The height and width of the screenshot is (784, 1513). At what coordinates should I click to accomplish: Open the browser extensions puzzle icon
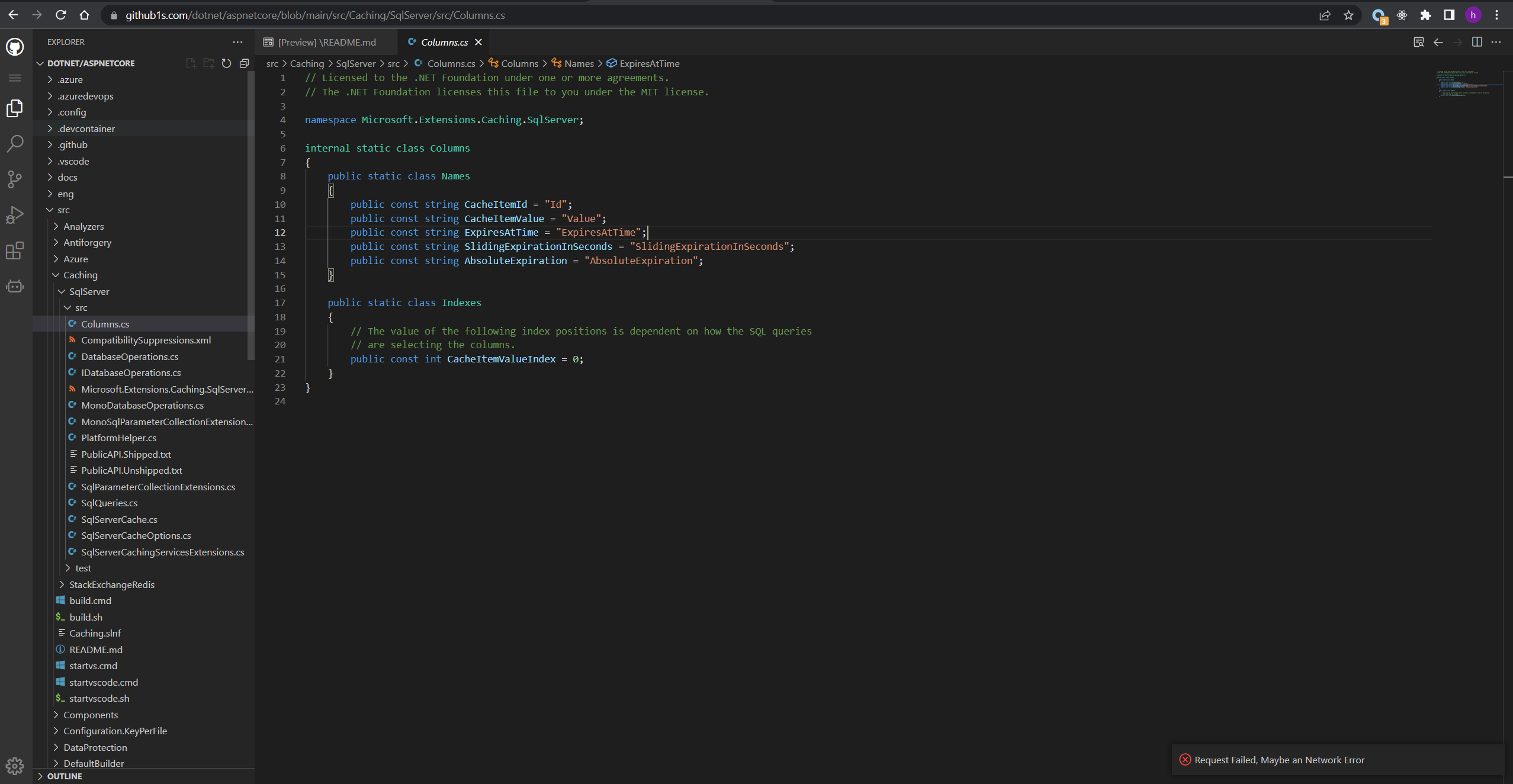coord(1425,15)
